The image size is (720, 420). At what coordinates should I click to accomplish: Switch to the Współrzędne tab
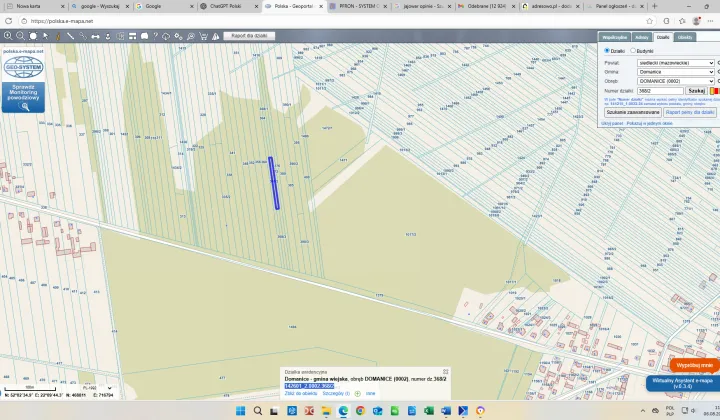pyautogui.click(x=614, y=37)
